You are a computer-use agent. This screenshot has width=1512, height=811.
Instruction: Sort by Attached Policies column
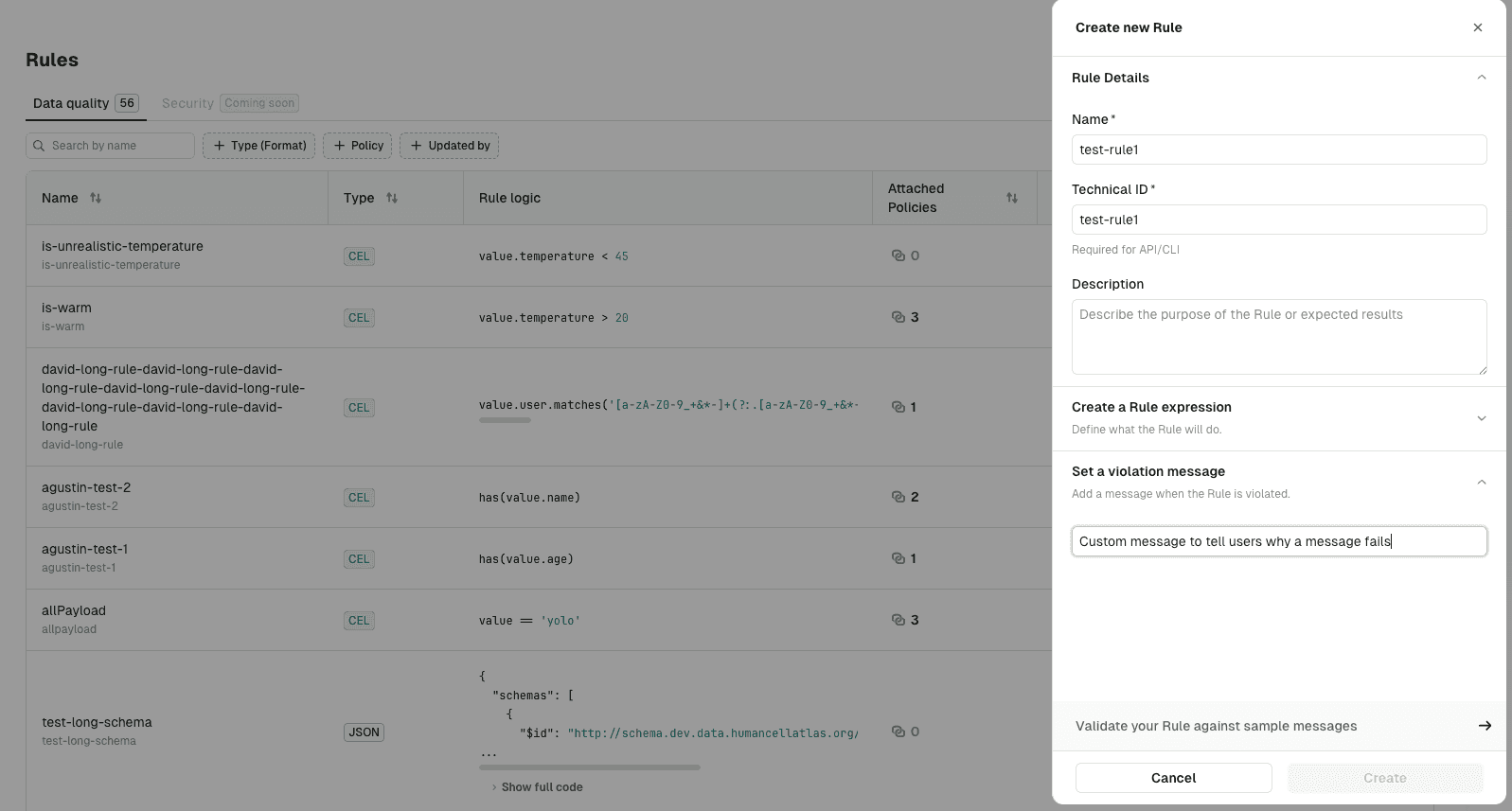click(1011, 198)
